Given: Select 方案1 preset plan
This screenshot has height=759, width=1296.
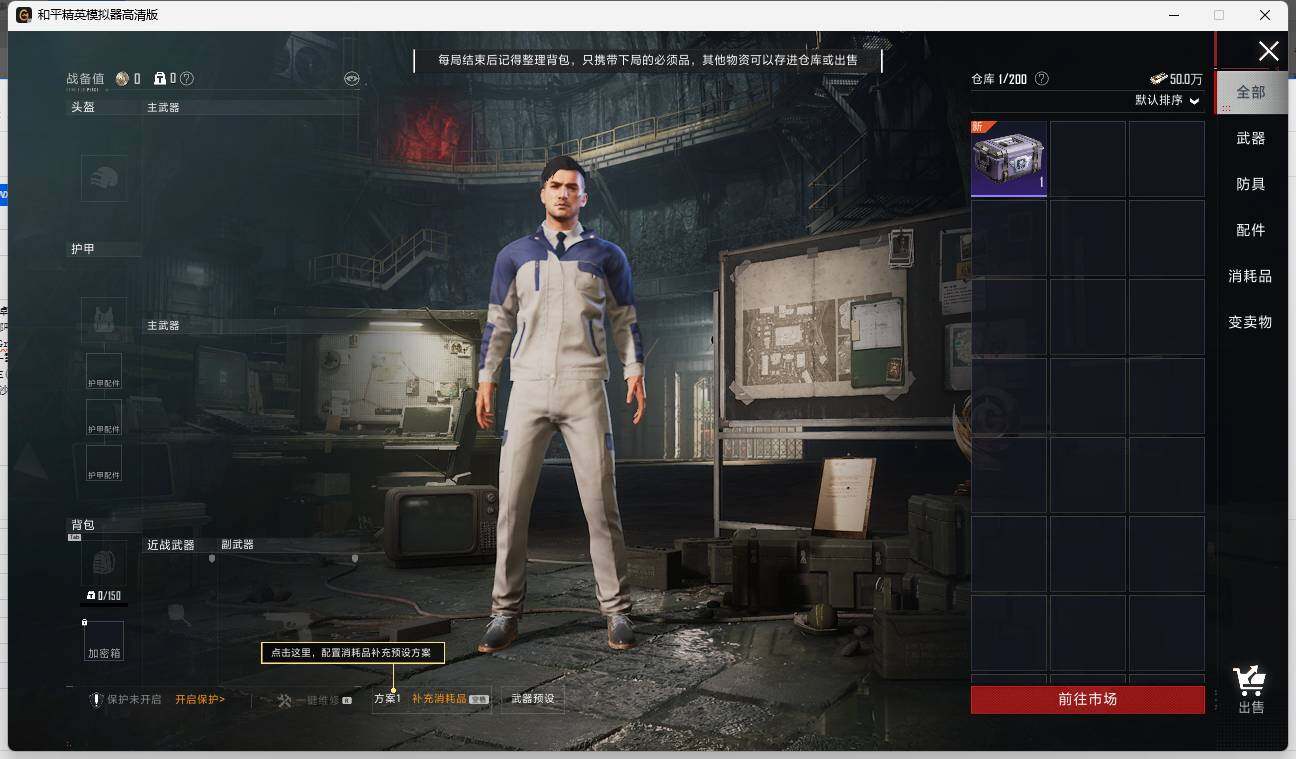Looking at the screenshot, I should (387, 699).
